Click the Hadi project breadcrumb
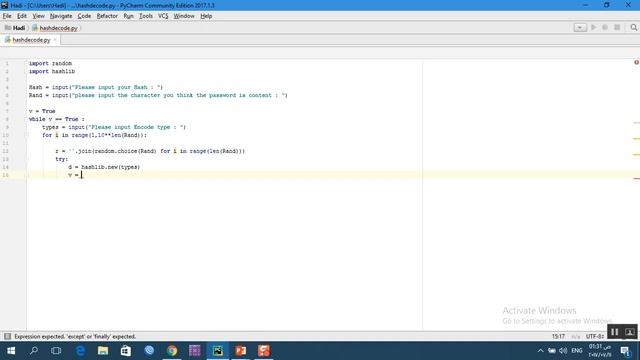 15,28
